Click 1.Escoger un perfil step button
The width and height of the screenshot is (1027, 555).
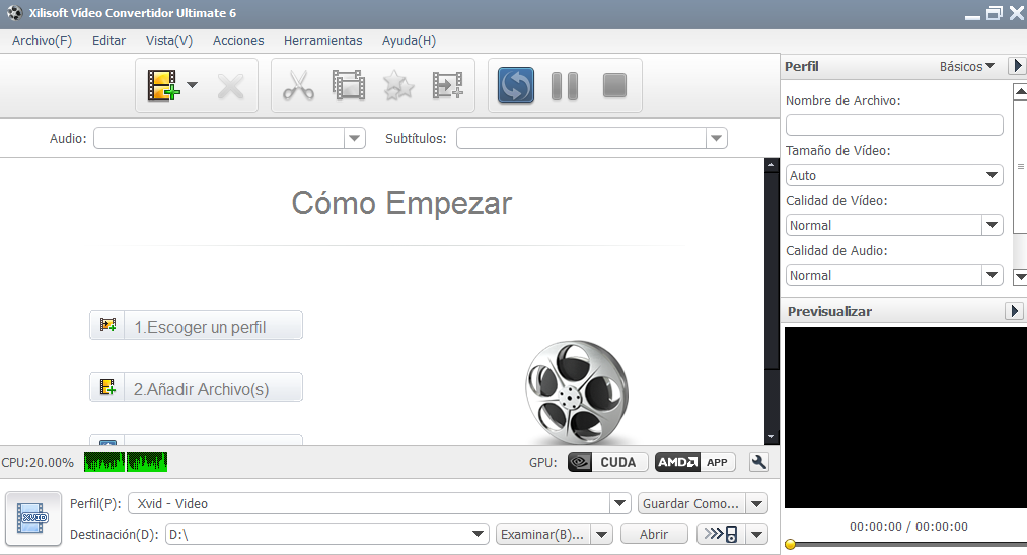pyautogui.click(x=196, y=326)
